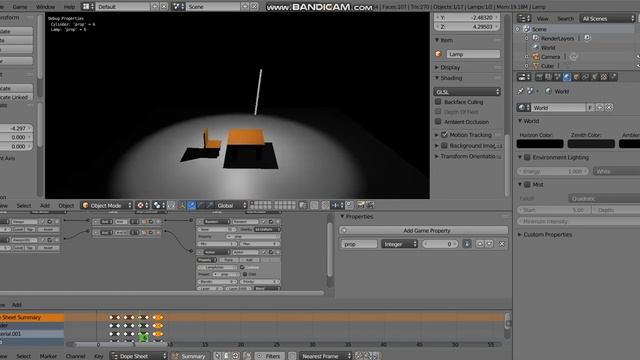Open the Dope Sheet mode dropdown

tap(139, 356)
